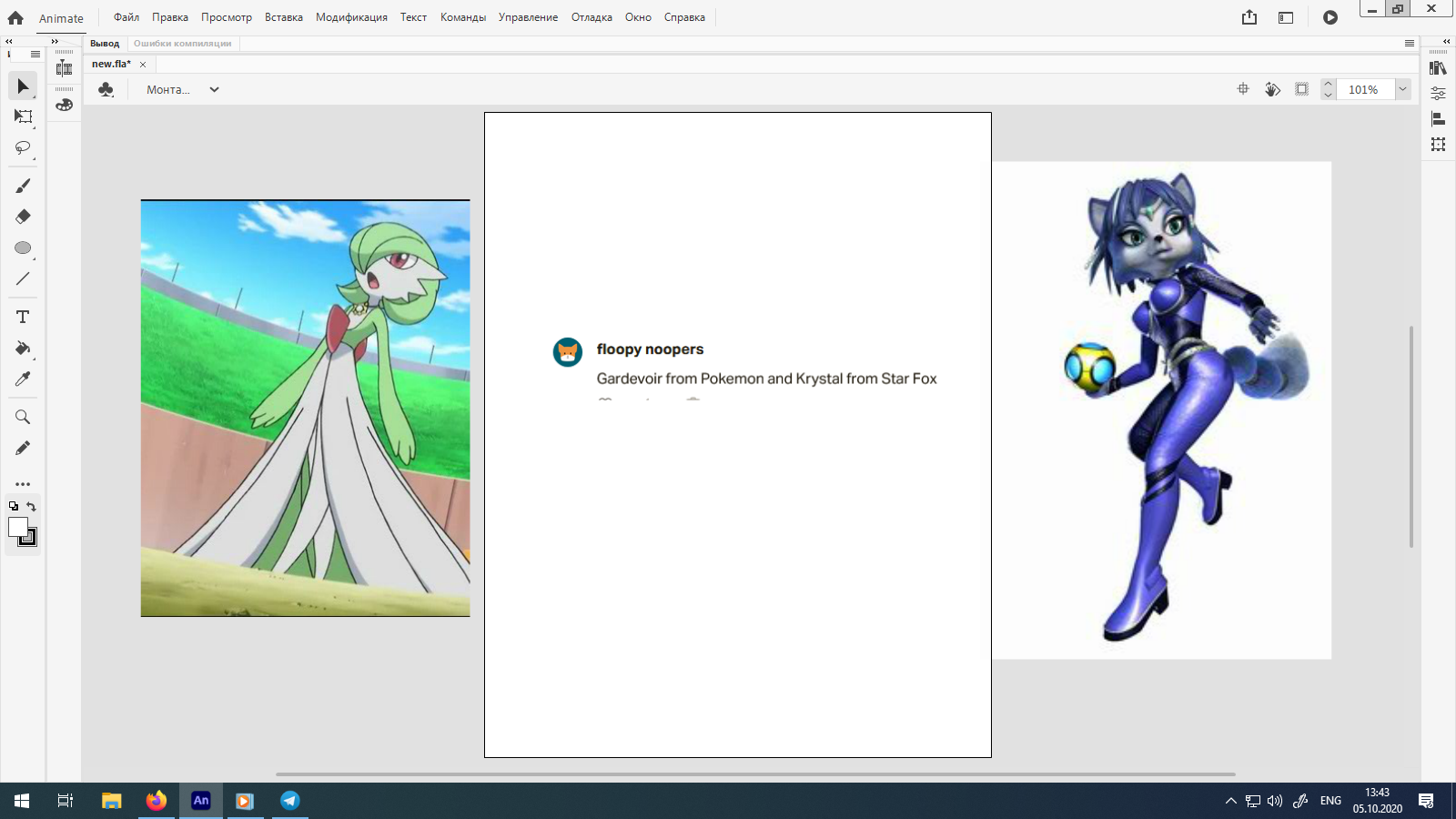Select the new.fla document tab
Image resolution: width=1456 pixels, height=819 pixels.
111,64
